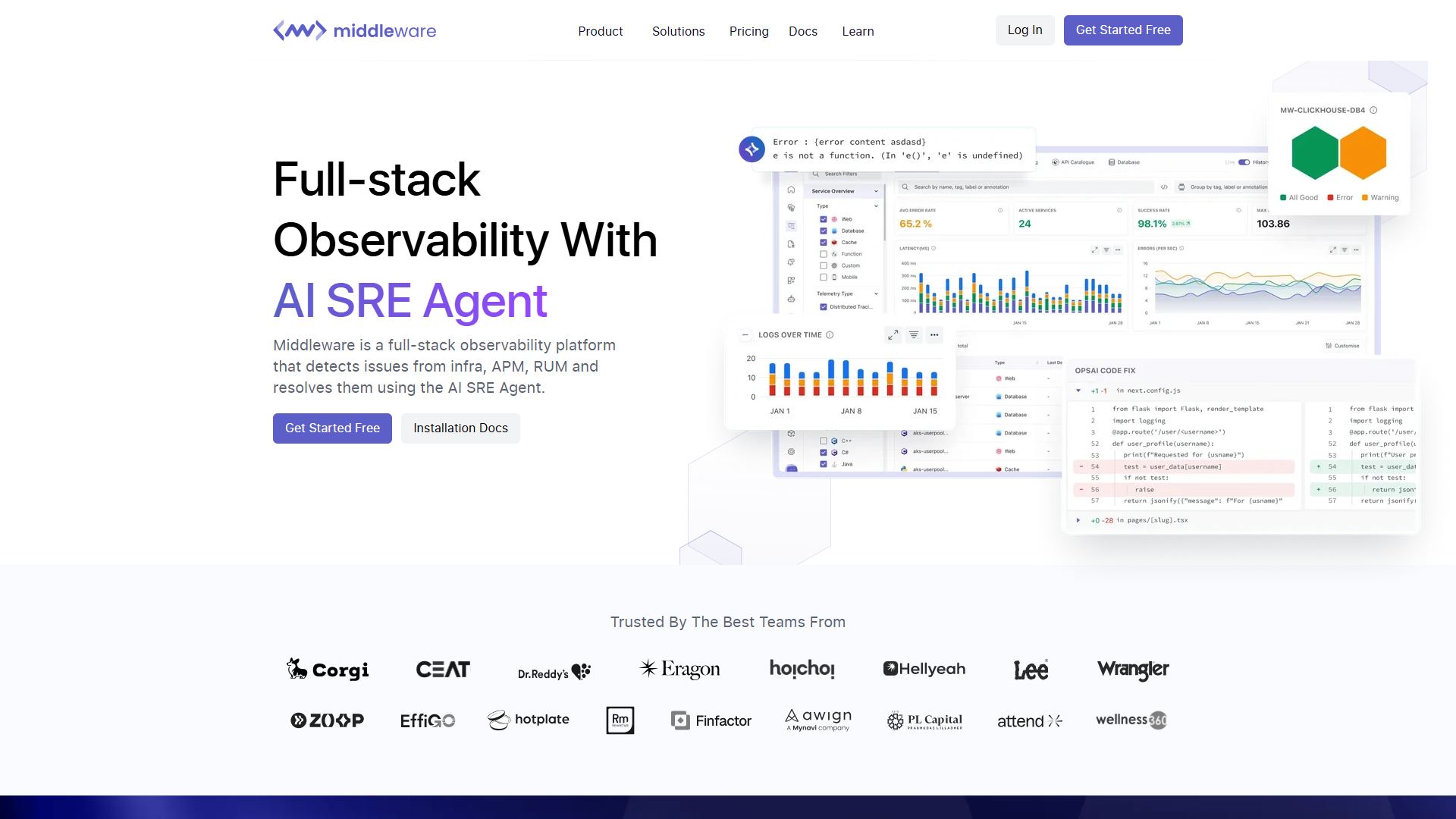
Task: Collapse the Telemetry Type section chevron
Action: (x=876, y=293)
